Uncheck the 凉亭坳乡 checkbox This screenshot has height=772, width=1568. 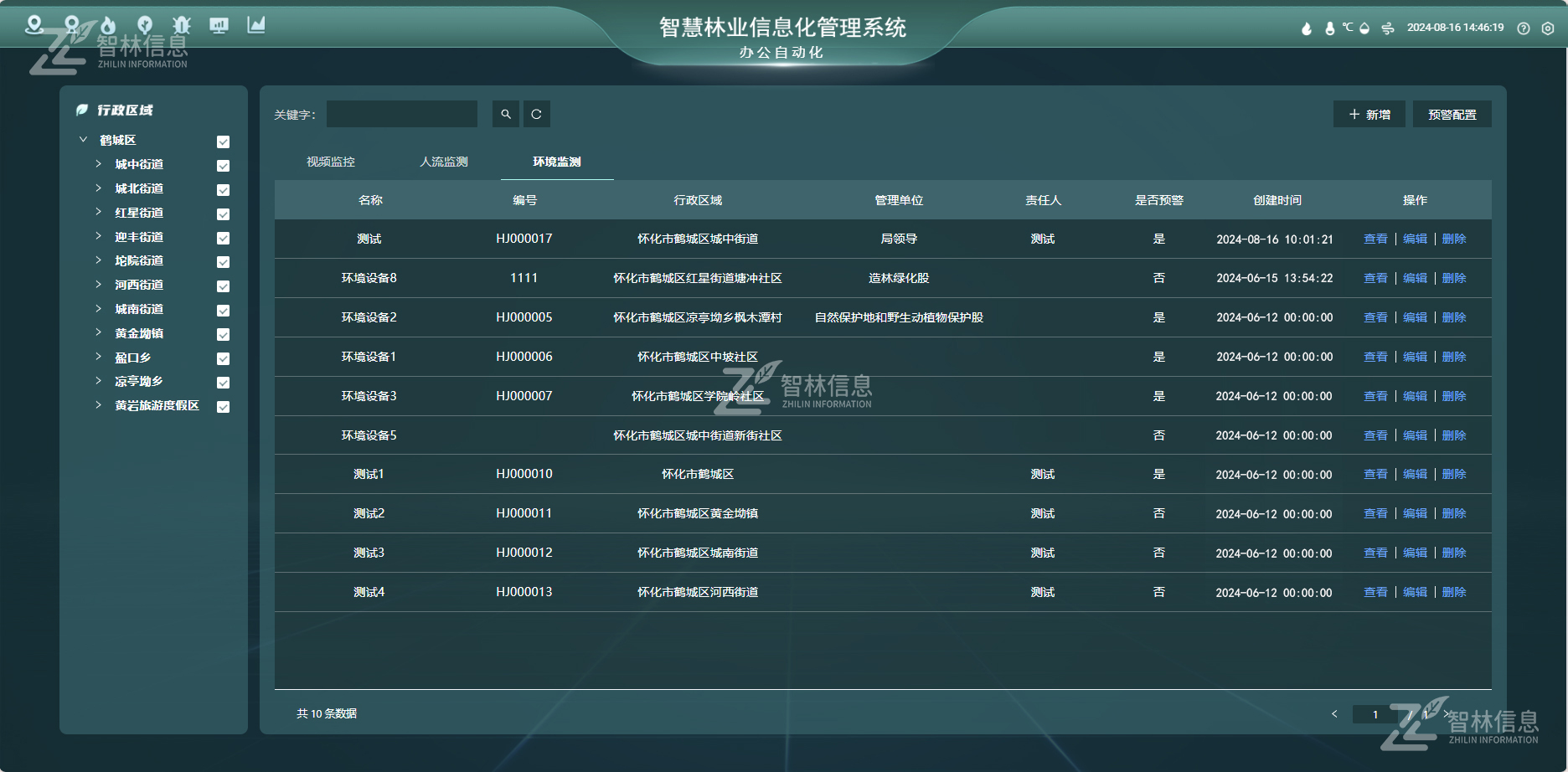pyautogui.click(x=223, y=383)
